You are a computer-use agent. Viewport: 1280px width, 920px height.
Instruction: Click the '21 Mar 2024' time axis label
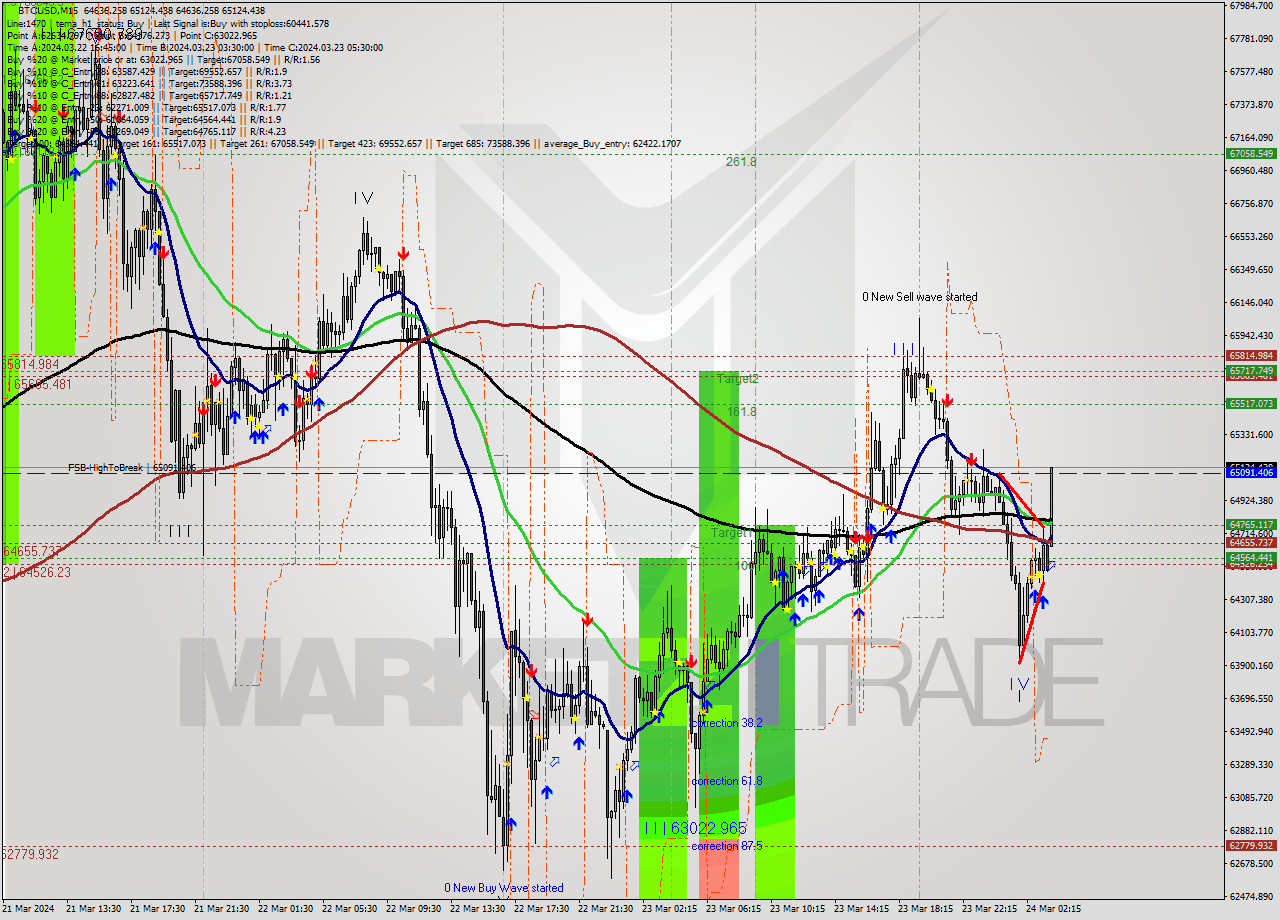pos(30,909)
